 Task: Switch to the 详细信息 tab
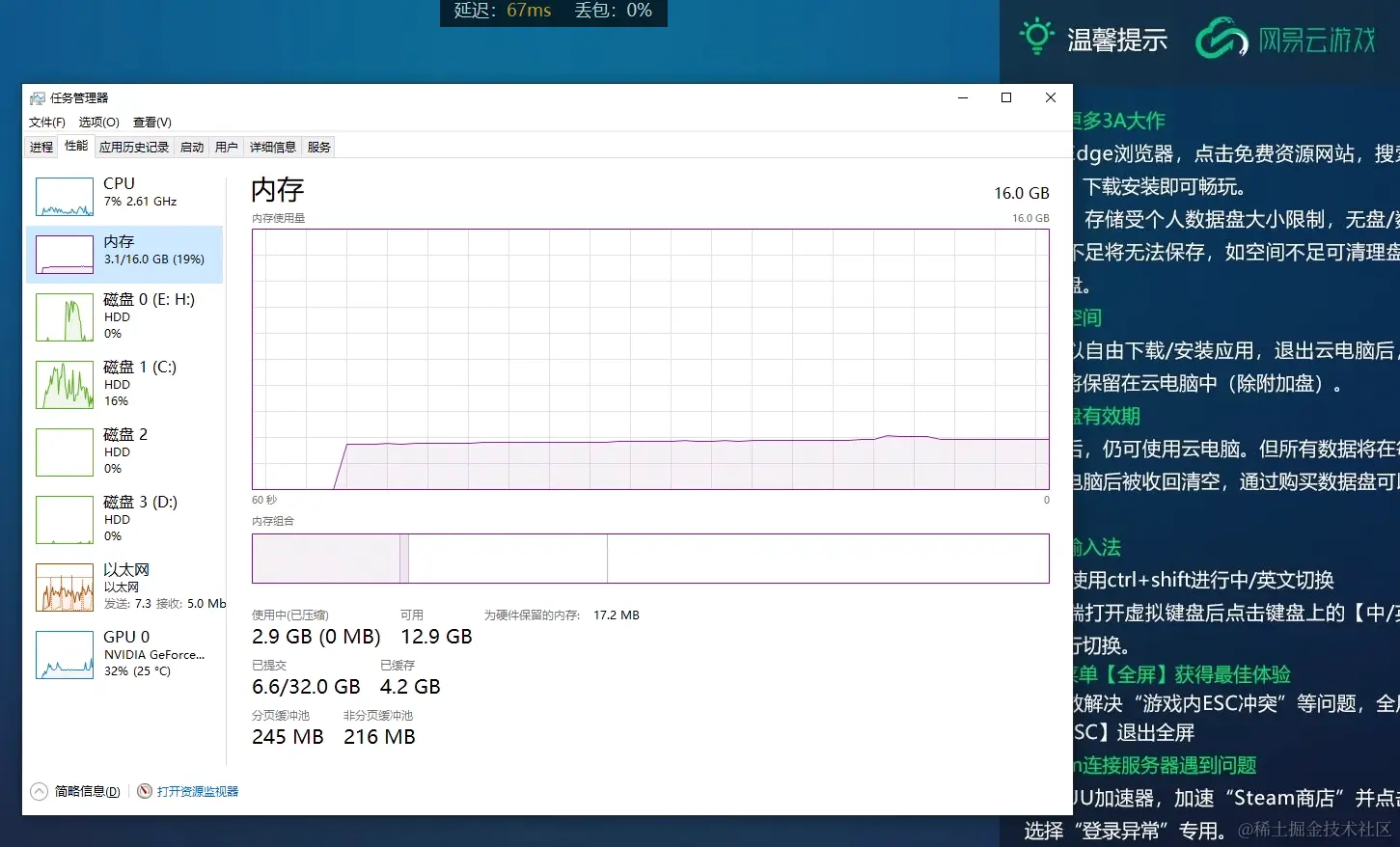pos(273,148)
